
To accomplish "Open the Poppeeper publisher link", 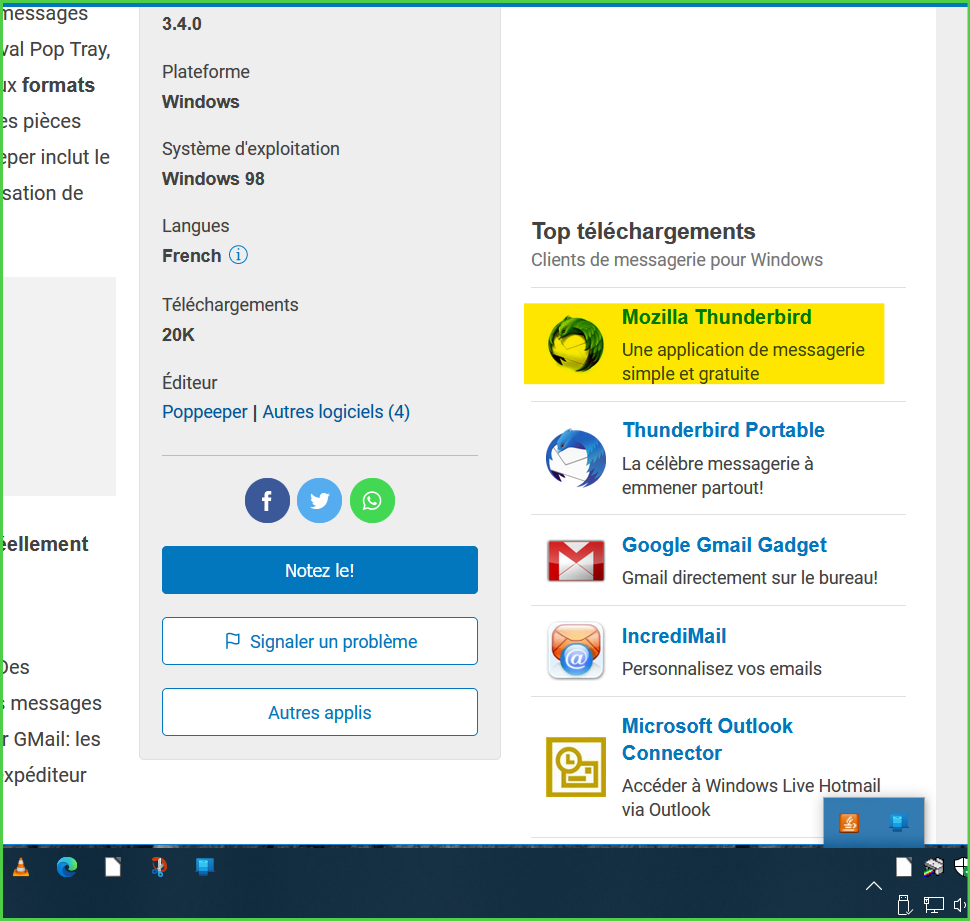I will click(x=205, y=412).
